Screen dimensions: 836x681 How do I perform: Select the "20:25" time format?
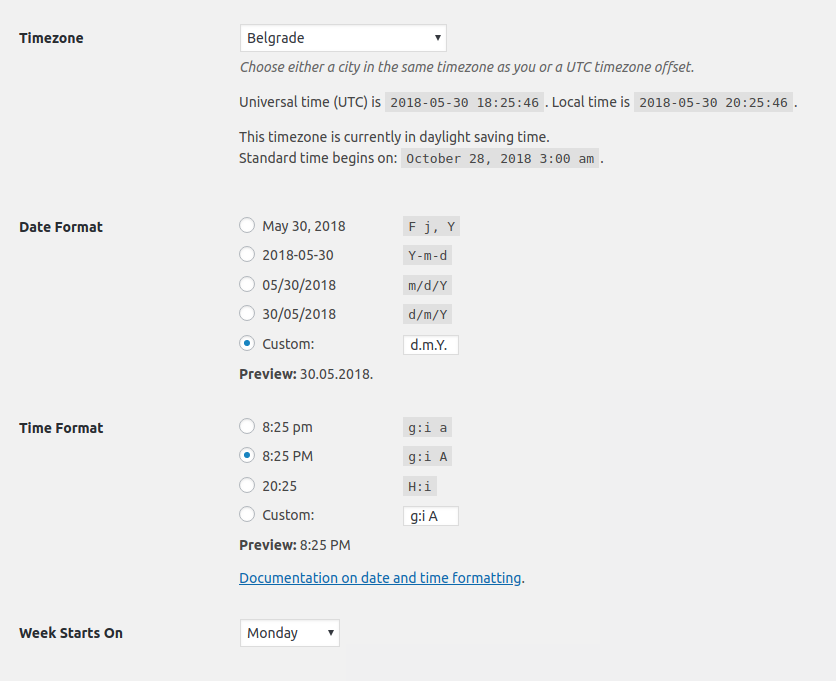[x=247, y=484]
